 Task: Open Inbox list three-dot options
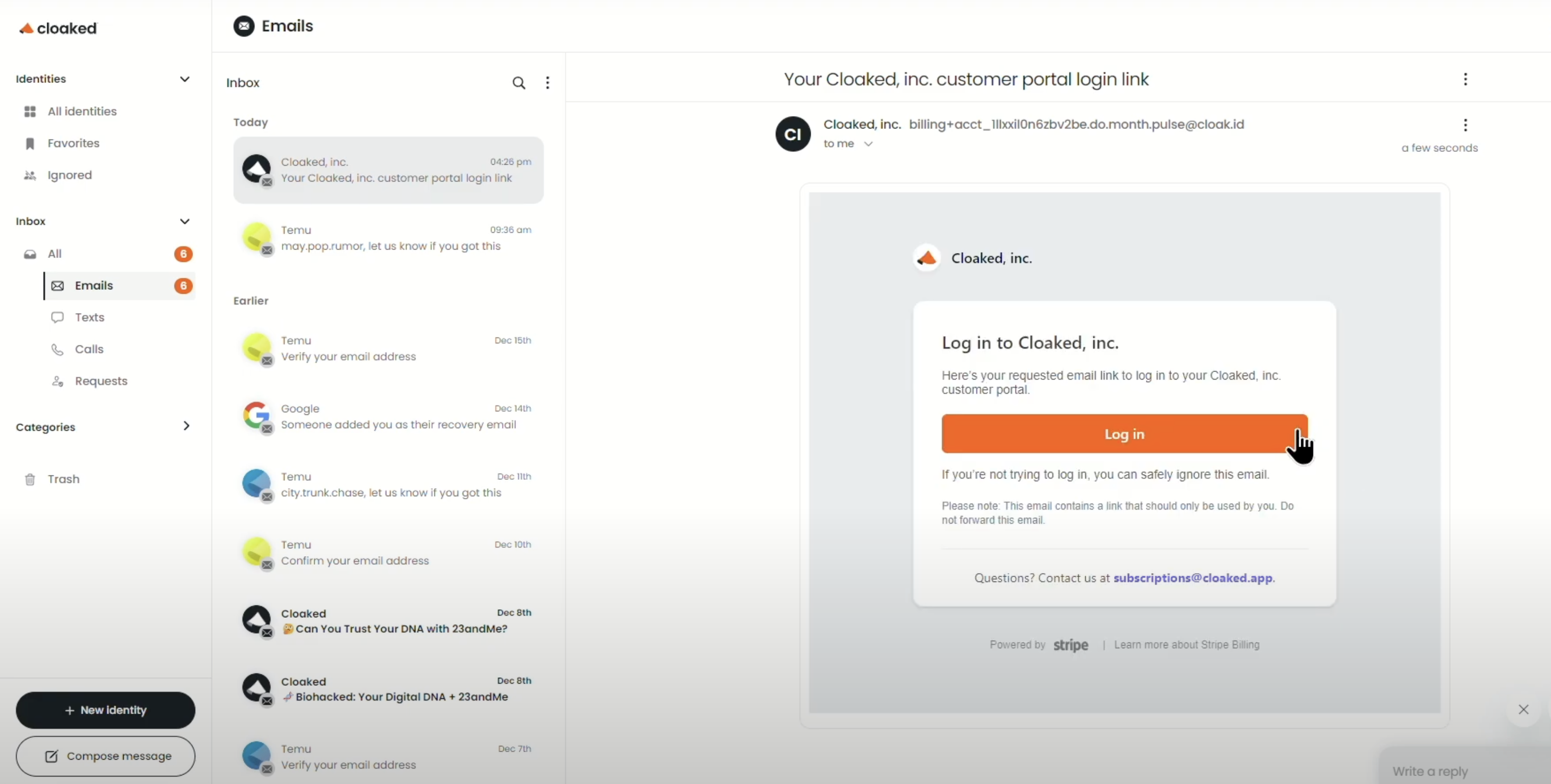click(547, 83)
